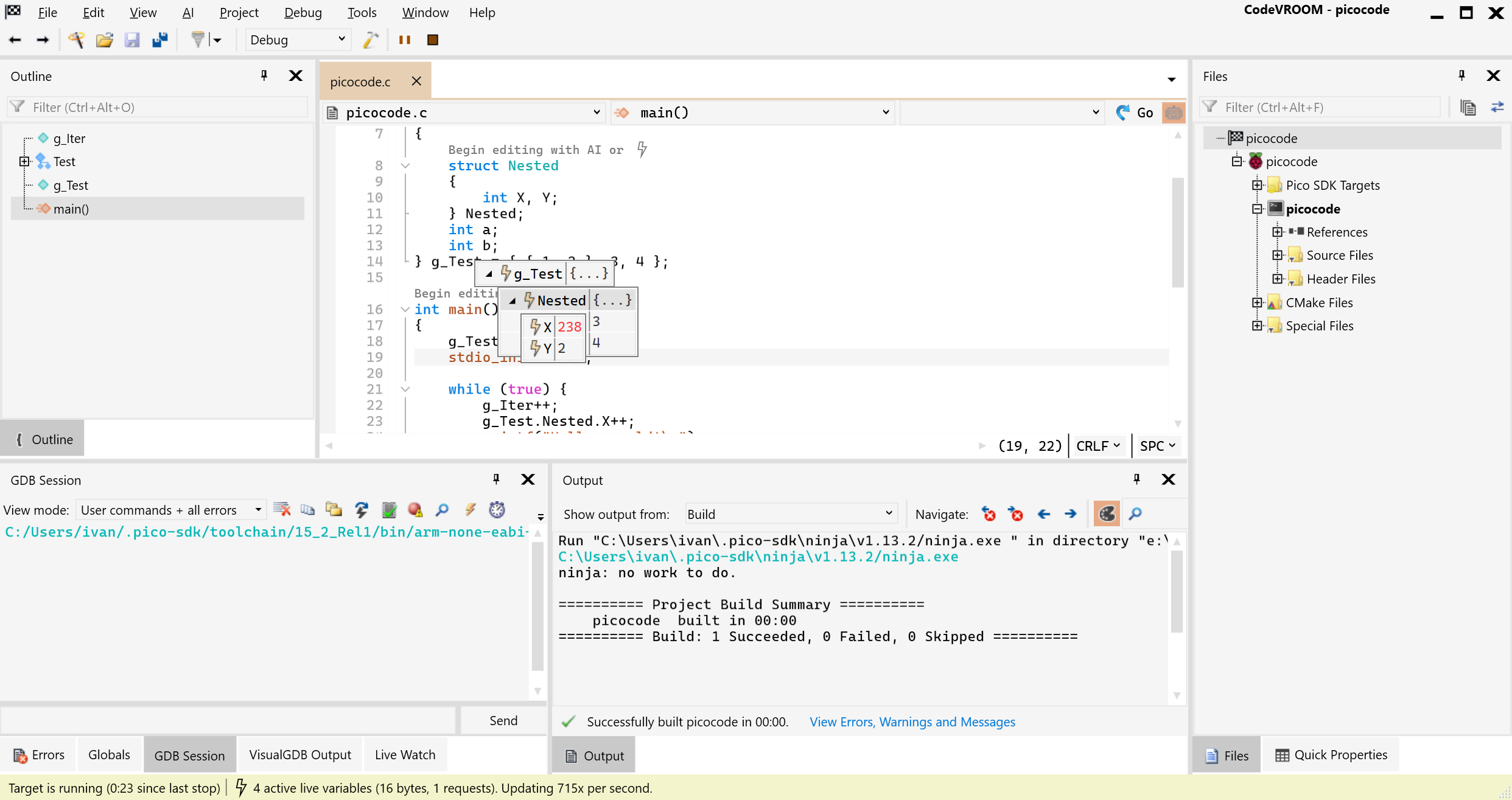Open the main() function selector dropdown
The height and width of the screenshot is (800, 1512).
coord(754,113)
